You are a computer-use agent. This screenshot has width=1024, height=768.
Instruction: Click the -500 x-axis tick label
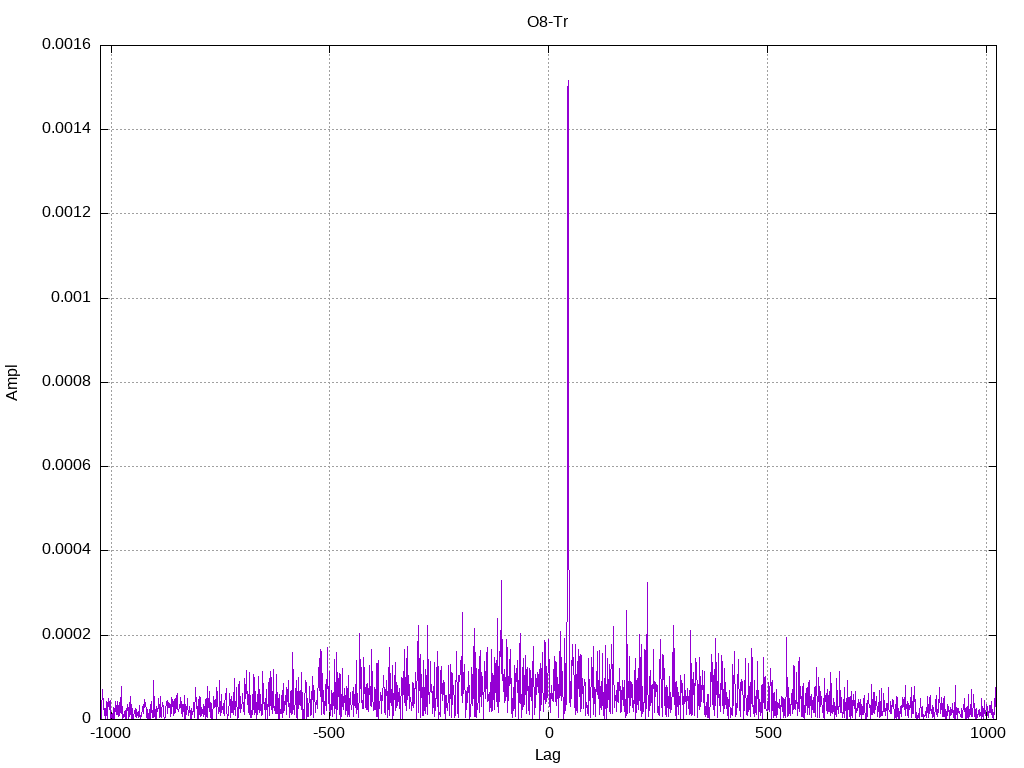[x=329, y=733]
